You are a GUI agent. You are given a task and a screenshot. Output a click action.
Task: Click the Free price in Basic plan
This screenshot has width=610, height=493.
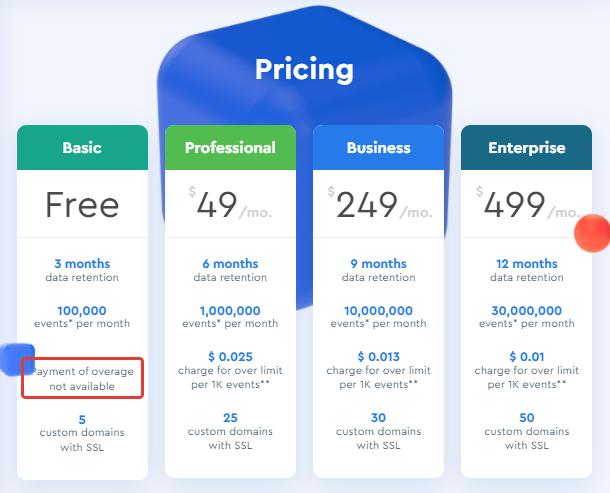(82, 205)
